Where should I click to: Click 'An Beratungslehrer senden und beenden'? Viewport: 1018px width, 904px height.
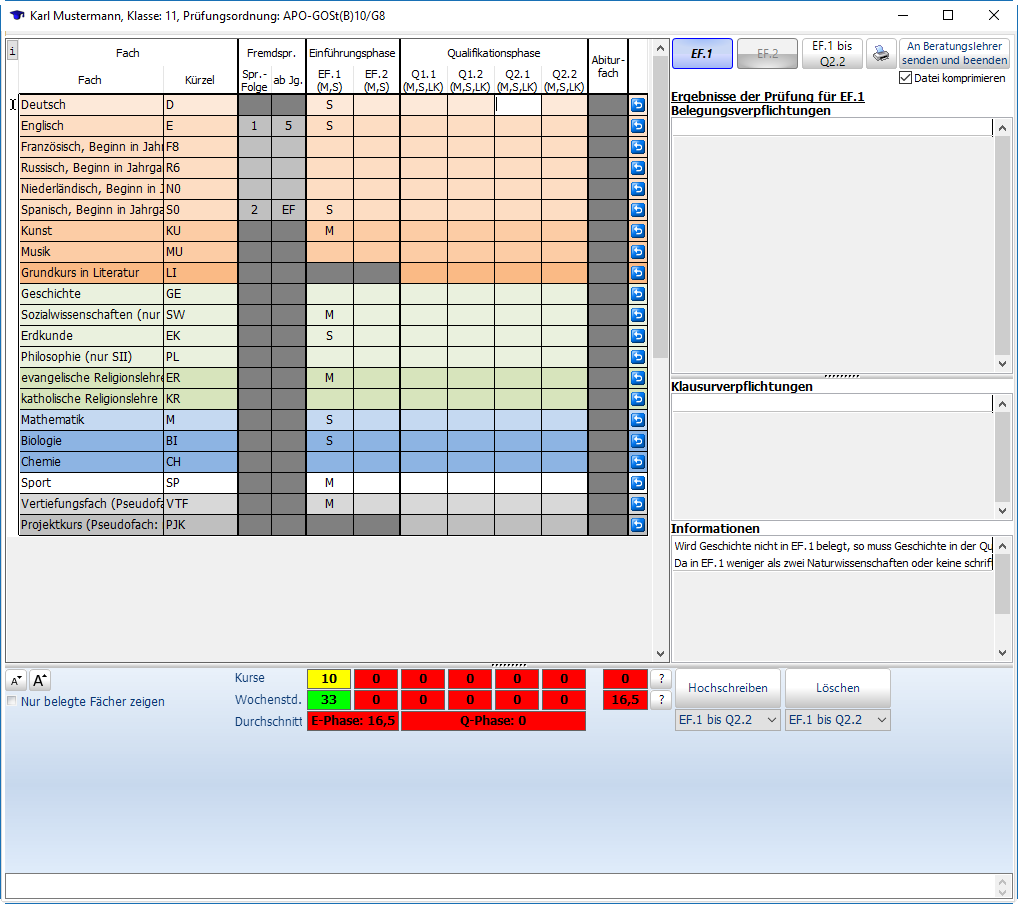tap(954, 54)
